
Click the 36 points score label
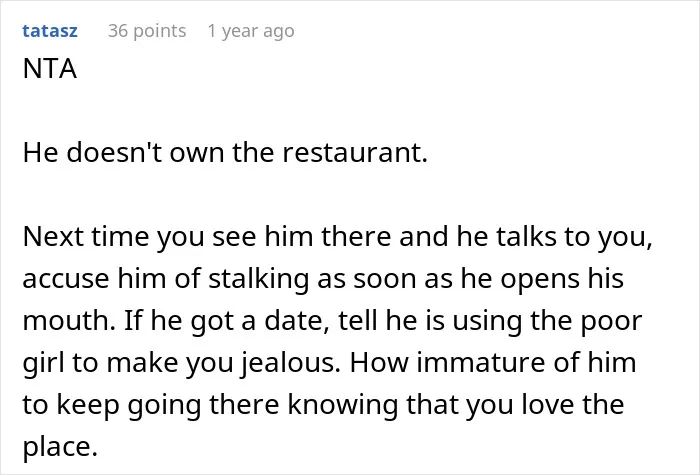coord(147,31)
